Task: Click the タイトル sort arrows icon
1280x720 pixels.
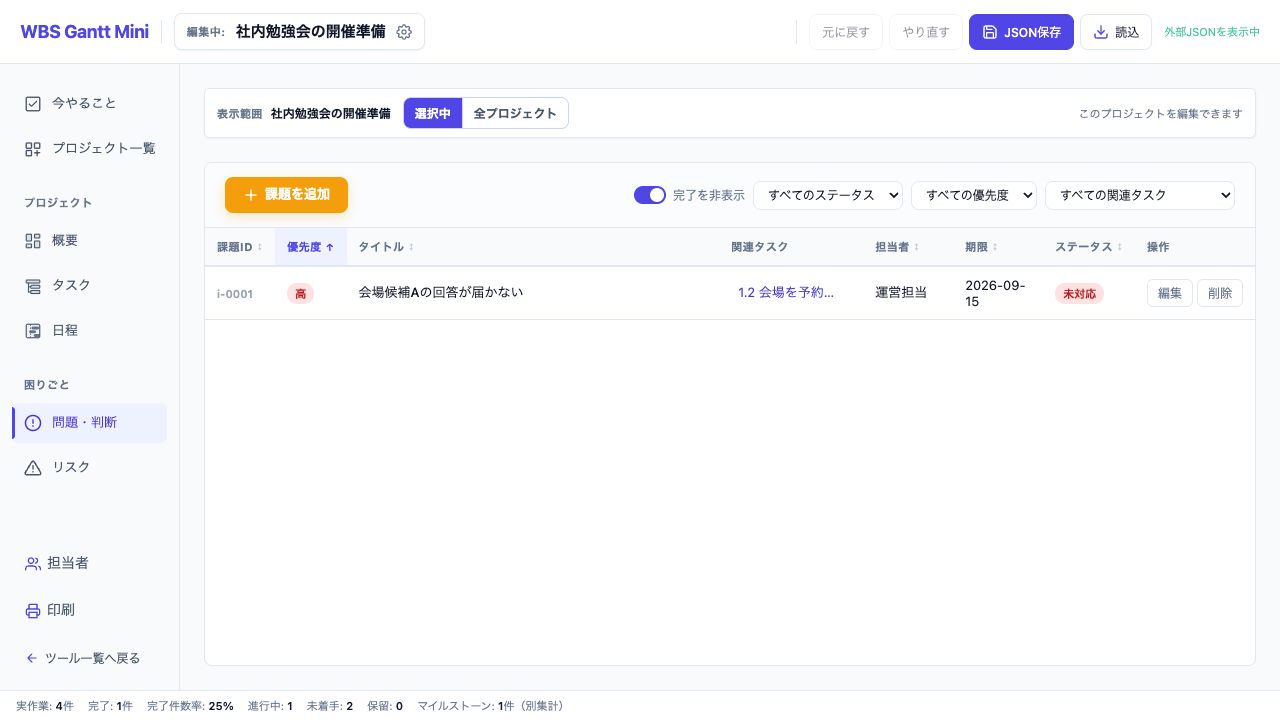Action: 411,247
